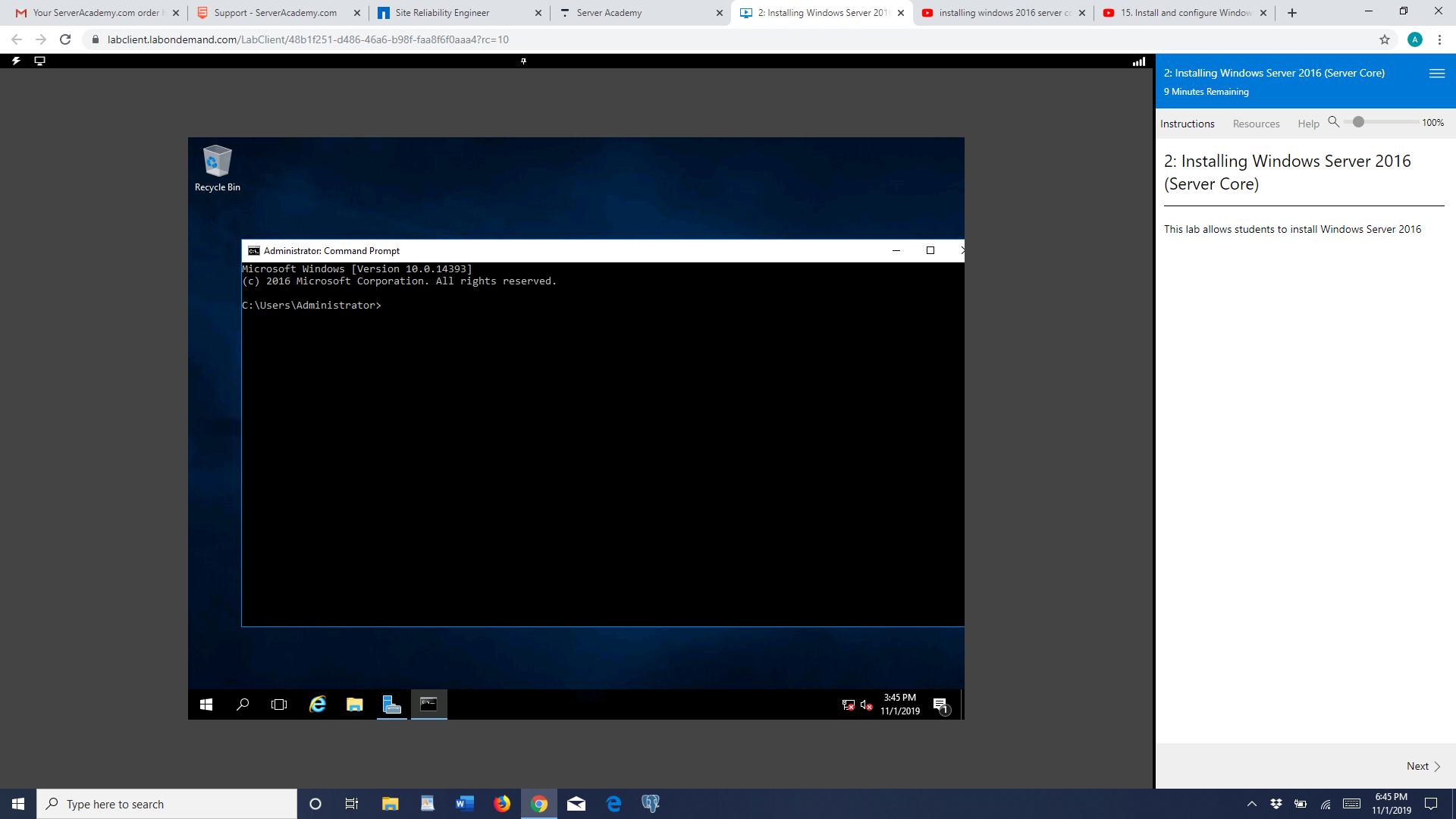Open File Explorer in VM taskbar

click(x=354, y=704)
